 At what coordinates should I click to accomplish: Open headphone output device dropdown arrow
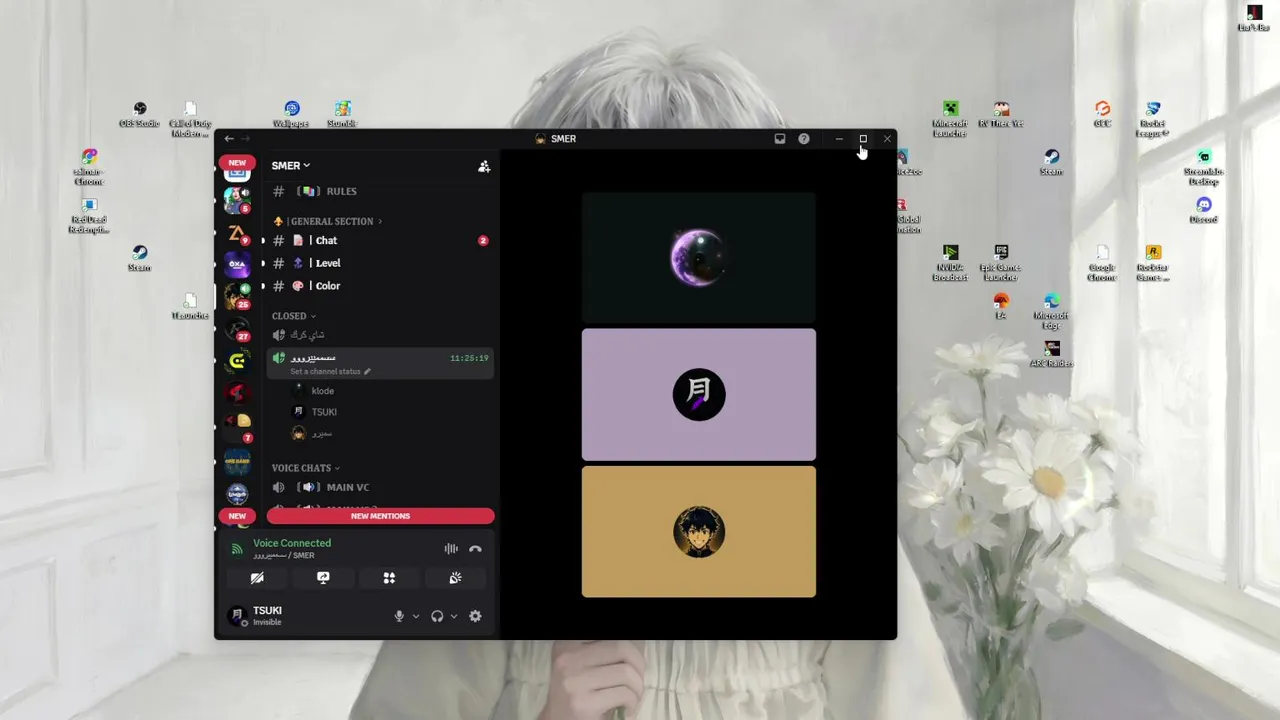click(x=454, y=616)
